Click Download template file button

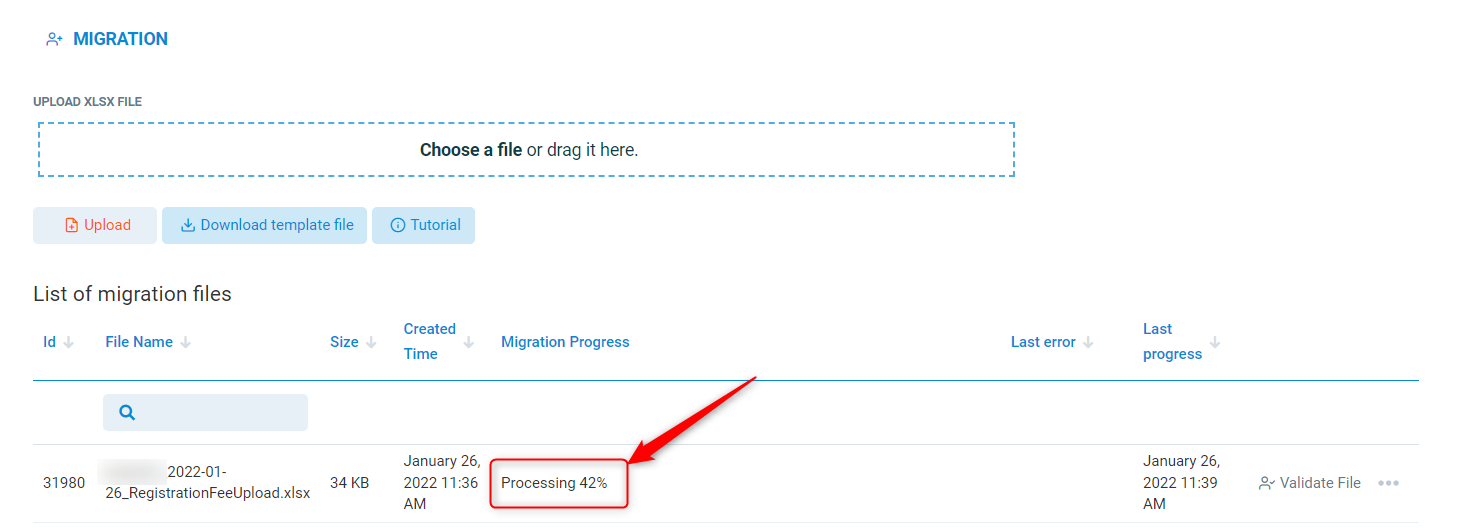point(265,225)
